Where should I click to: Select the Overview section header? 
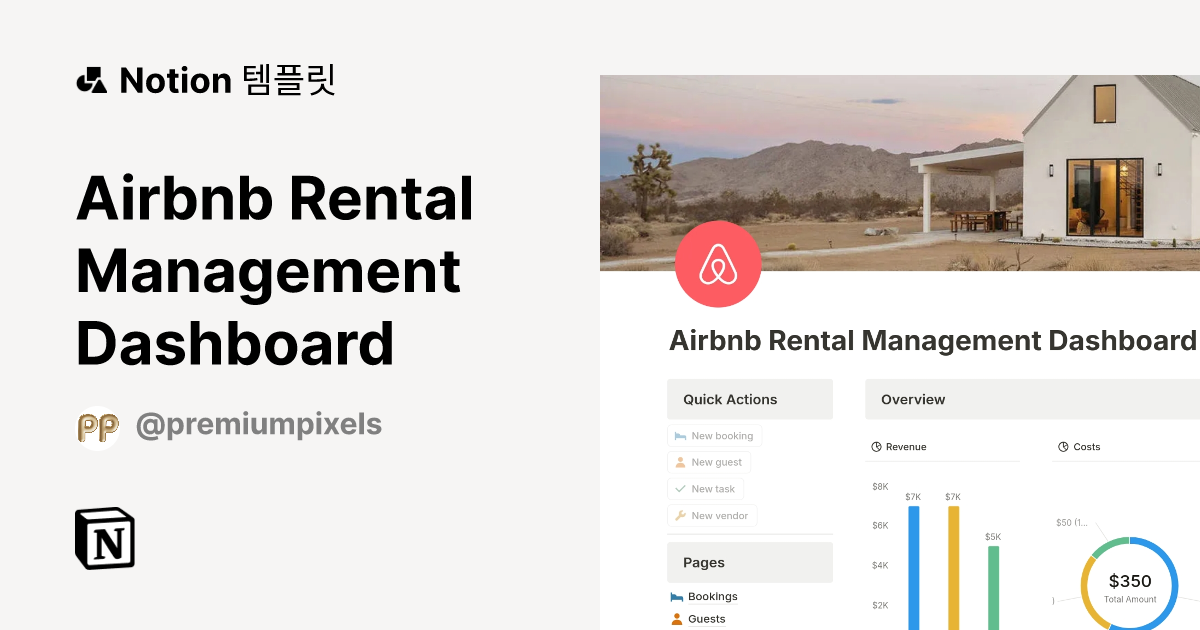tap(912, 399)
